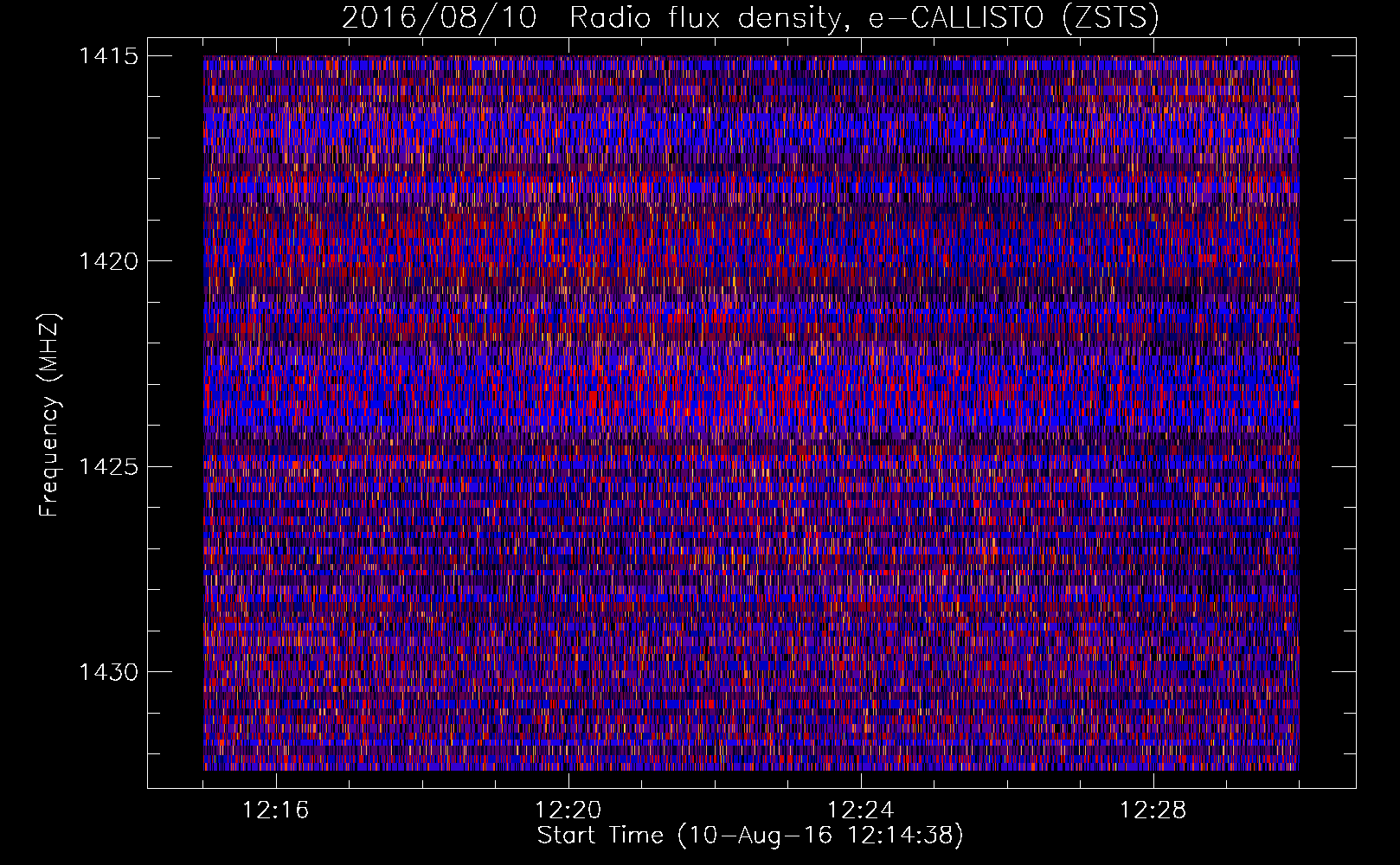Click the 1420 frequency axis label
This screenshot has height=865, width=1400.
108,261
